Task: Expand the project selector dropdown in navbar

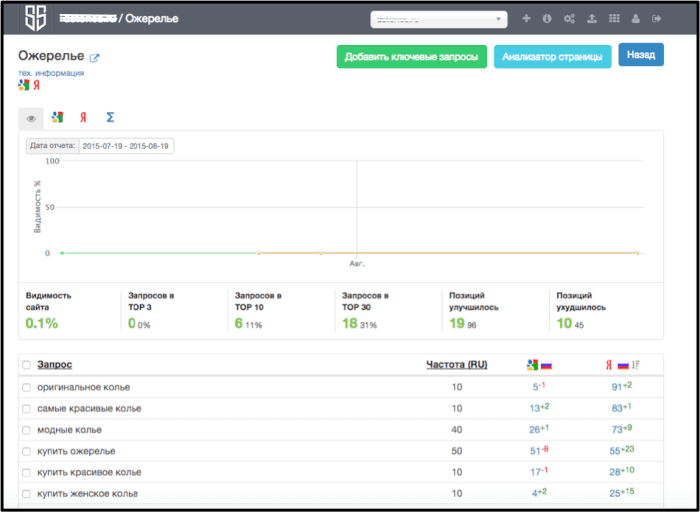Action: [x=438, y=19]
